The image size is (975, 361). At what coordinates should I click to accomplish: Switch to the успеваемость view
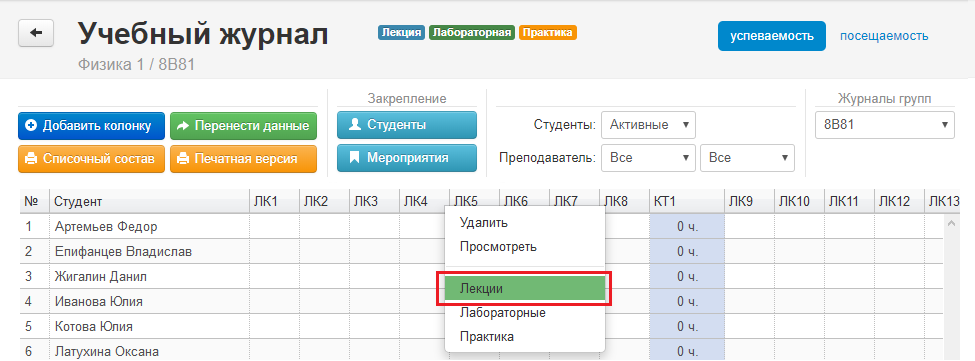[772, 36]
